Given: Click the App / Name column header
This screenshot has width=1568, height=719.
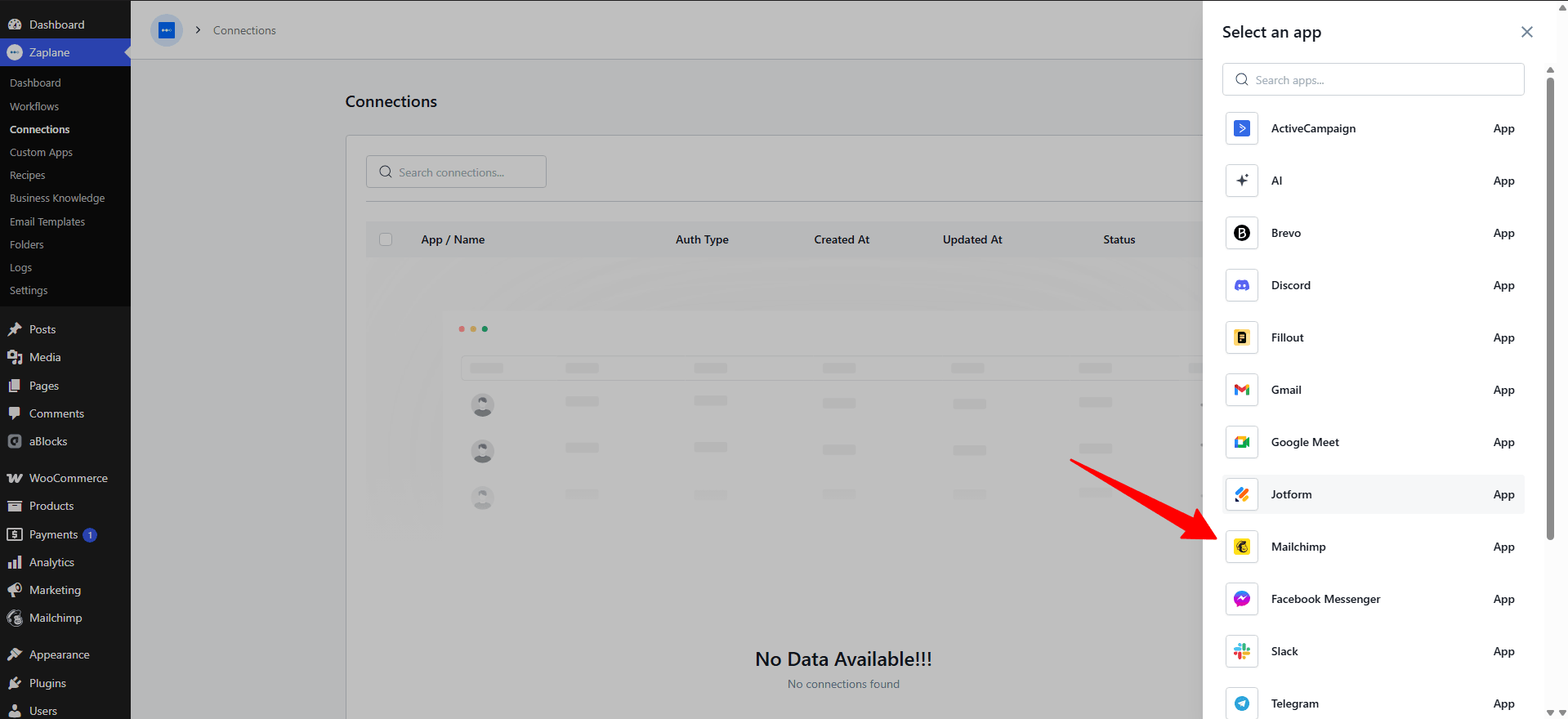Looking at the screenshot, I should pos(453,239).
